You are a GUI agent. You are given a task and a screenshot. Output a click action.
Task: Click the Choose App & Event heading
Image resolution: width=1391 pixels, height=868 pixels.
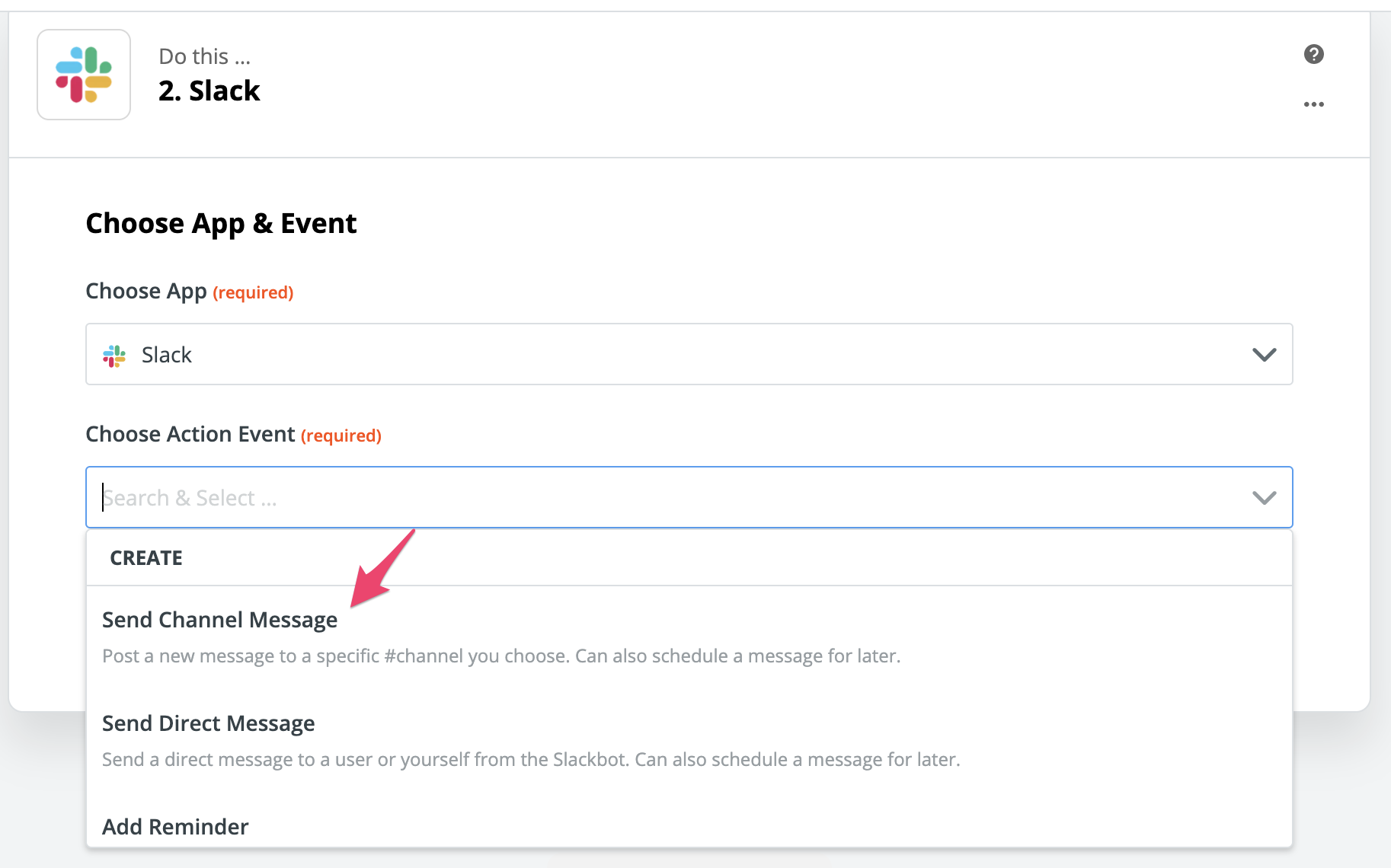point(221,224)
